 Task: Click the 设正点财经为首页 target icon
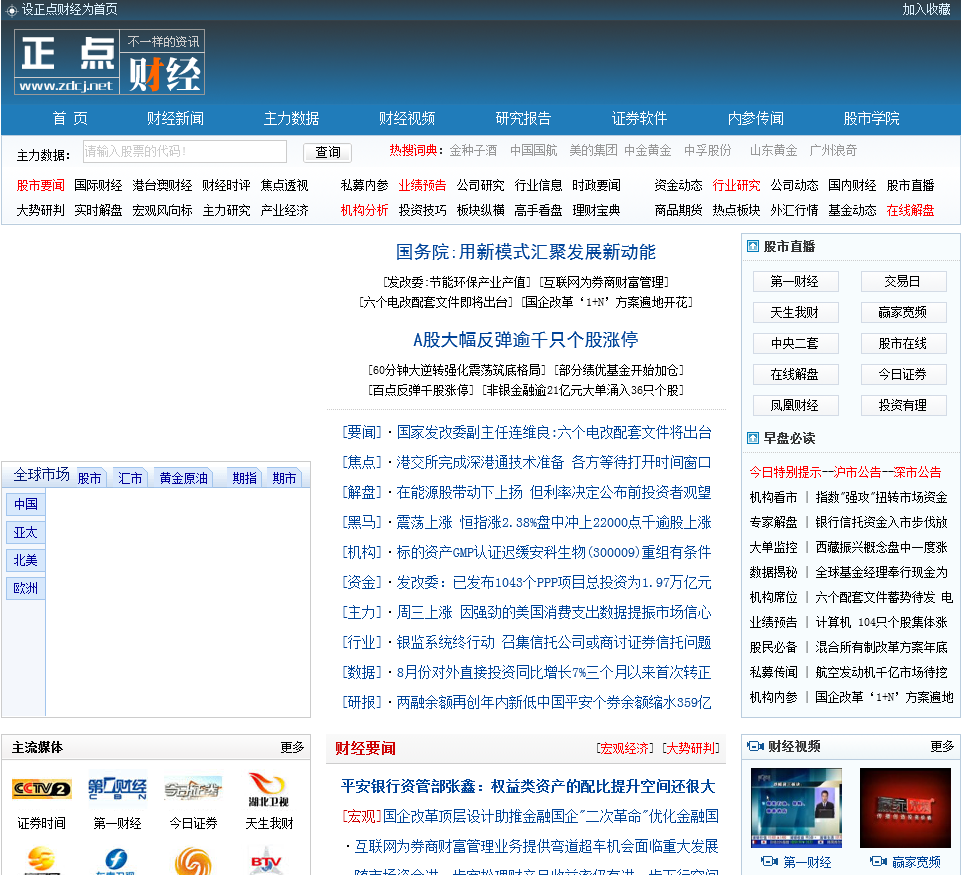point(11,10)
